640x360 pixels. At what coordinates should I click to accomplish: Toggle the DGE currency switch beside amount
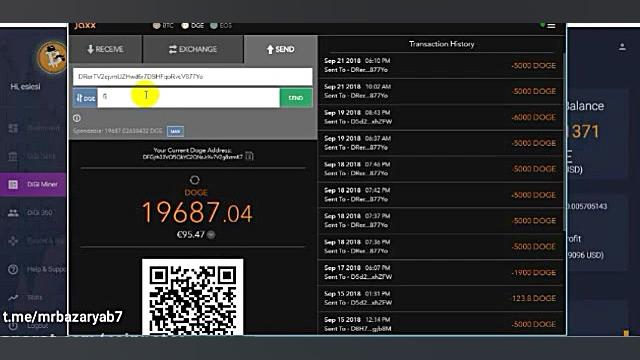tap(85, 98)
